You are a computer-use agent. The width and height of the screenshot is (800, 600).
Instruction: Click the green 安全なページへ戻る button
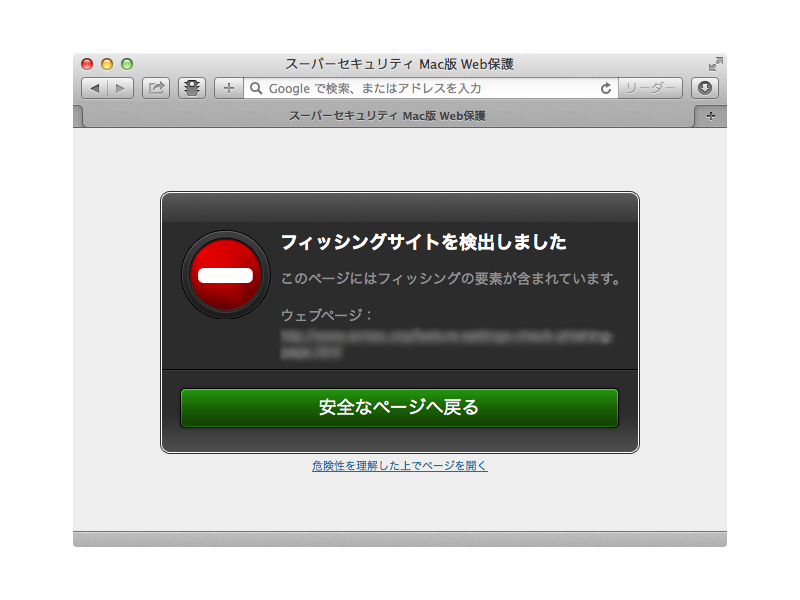pos(399,408)
